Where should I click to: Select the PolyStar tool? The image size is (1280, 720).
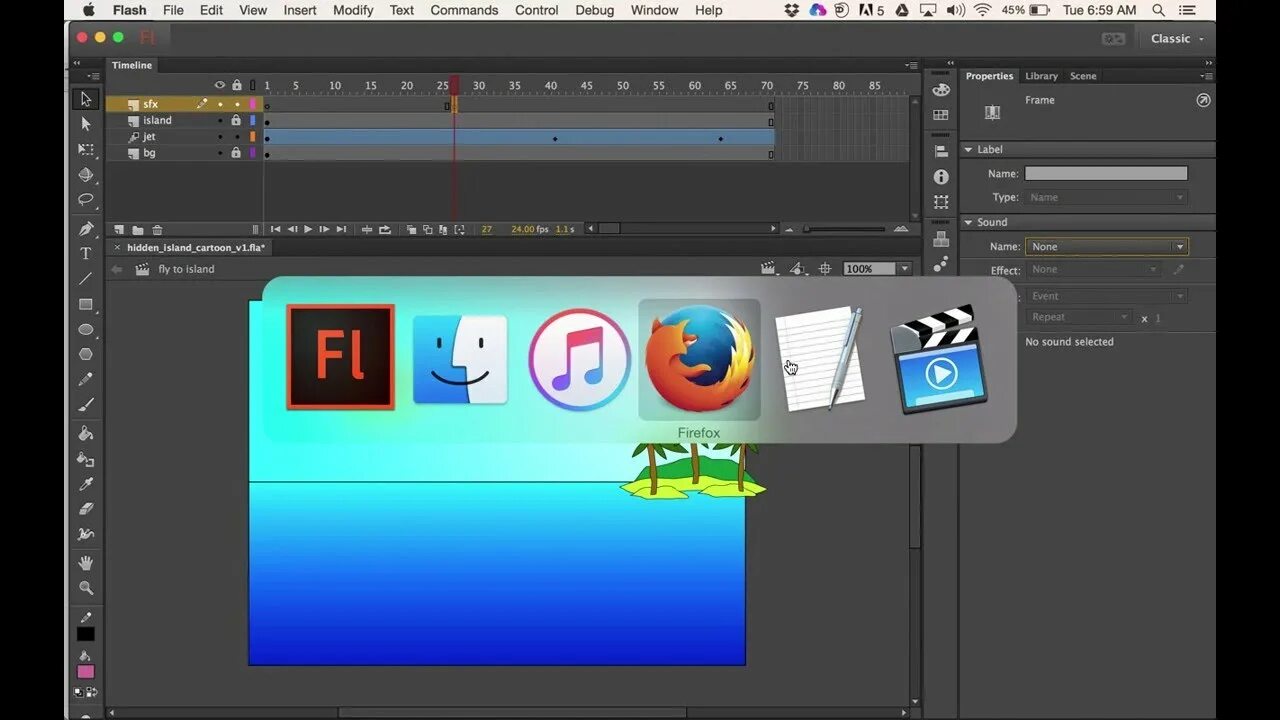[x=86, y=354]
